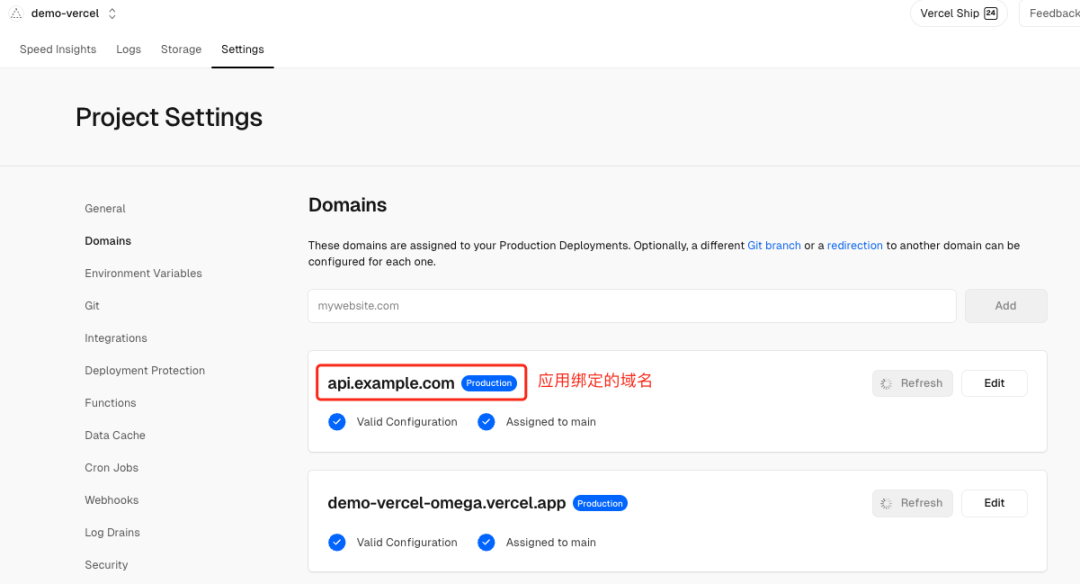Screen dimensions: 1080x584
Task: Click the Production badge next to demo-vercel-omega.vercel.app
Action: click(x=600, y=503)
